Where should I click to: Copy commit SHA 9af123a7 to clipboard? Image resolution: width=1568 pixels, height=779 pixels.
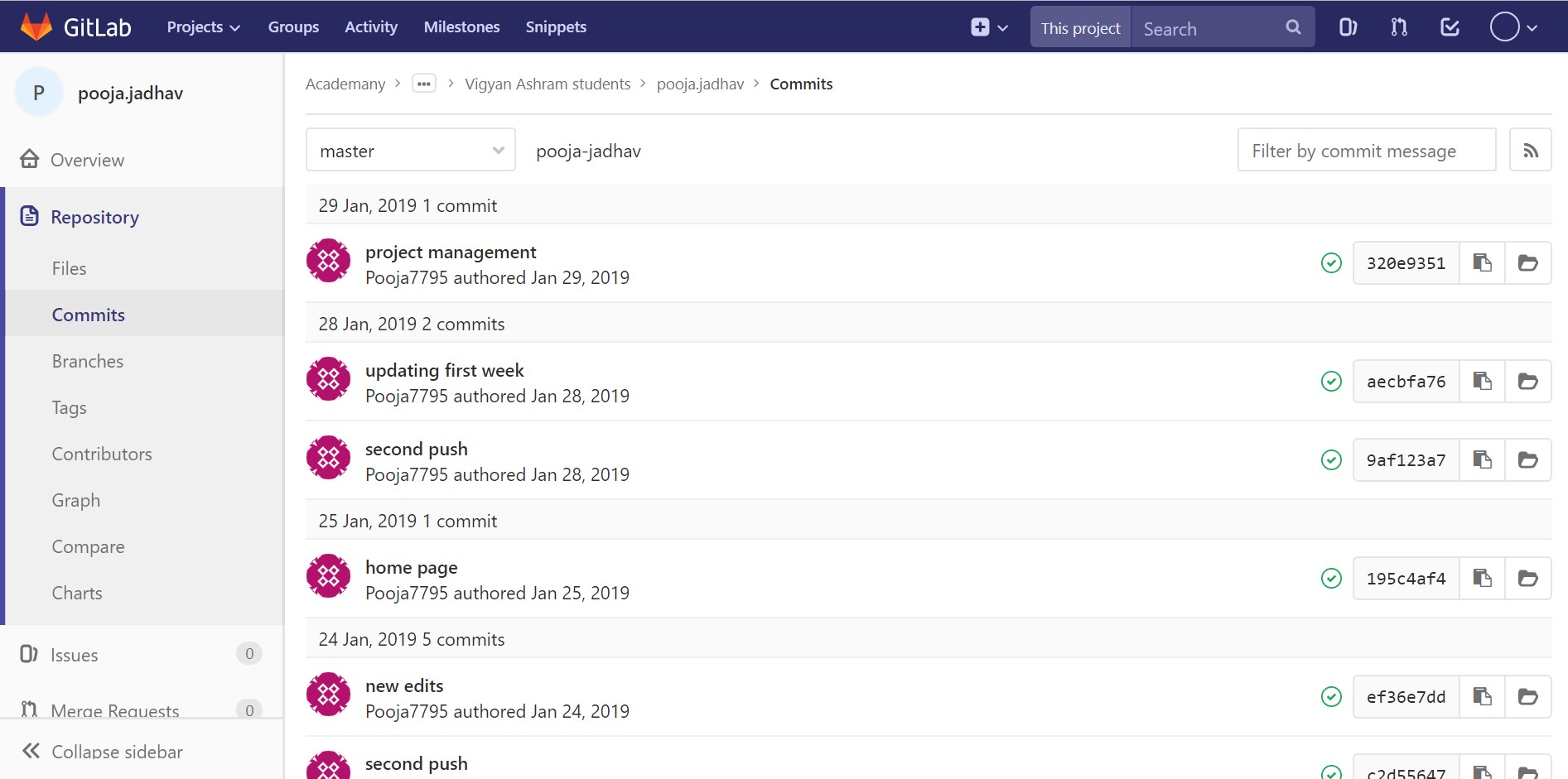1482,460
